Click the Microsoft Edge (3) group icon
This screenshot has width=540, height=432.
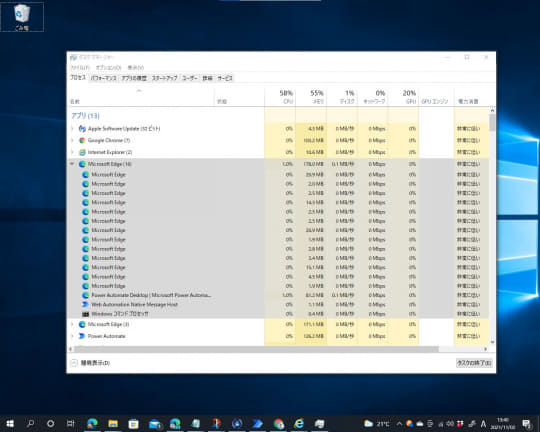click(x=82, y=325)
